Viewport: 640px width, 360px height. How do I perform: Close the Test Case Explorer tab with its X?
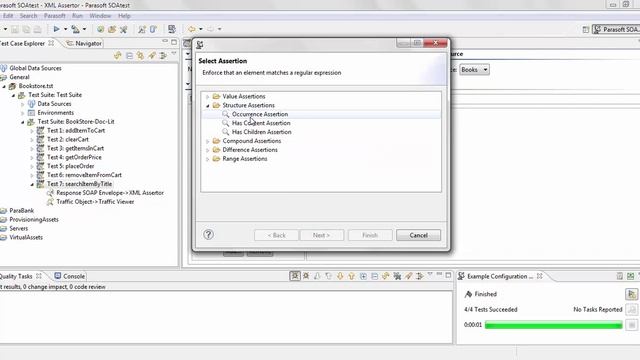[51, 43]
